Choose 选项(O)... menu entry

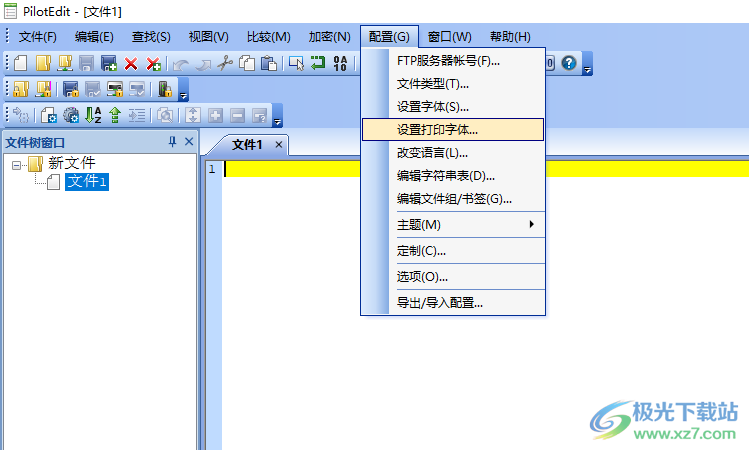(x=453, y=276)
